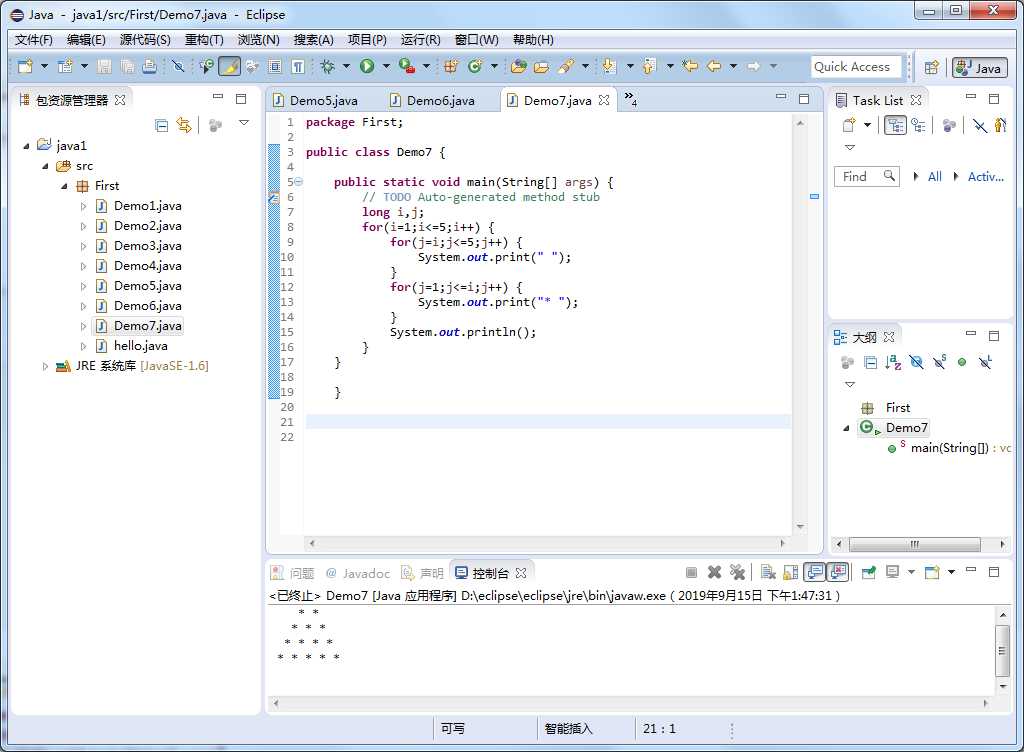The height and width of the screenshot is (752, 1024).
Task: Open the 源代码(S) menu
Action: click(145, 40)
